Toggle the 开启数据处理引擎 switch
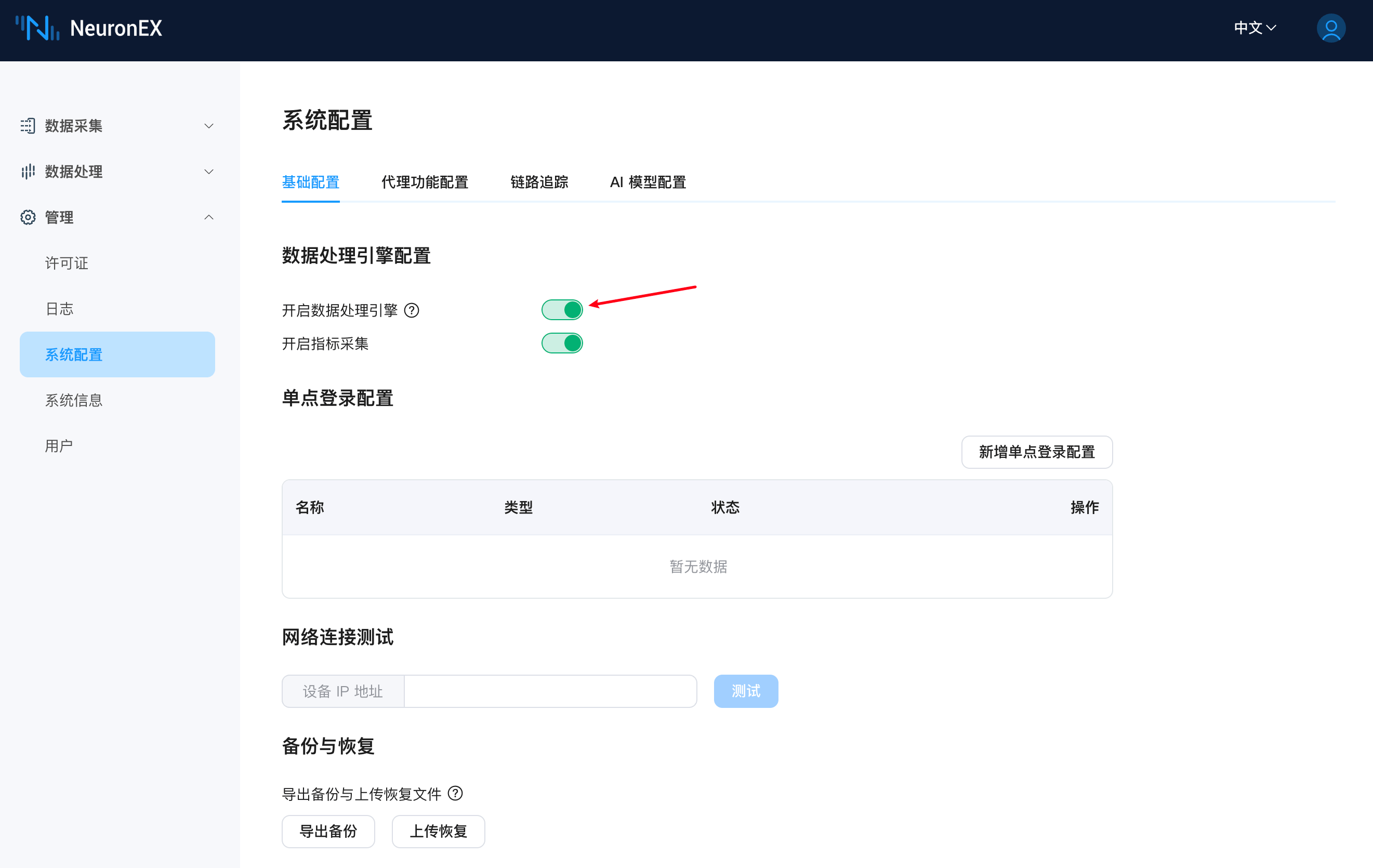1373x868 pixels. (x=562, y=310)
